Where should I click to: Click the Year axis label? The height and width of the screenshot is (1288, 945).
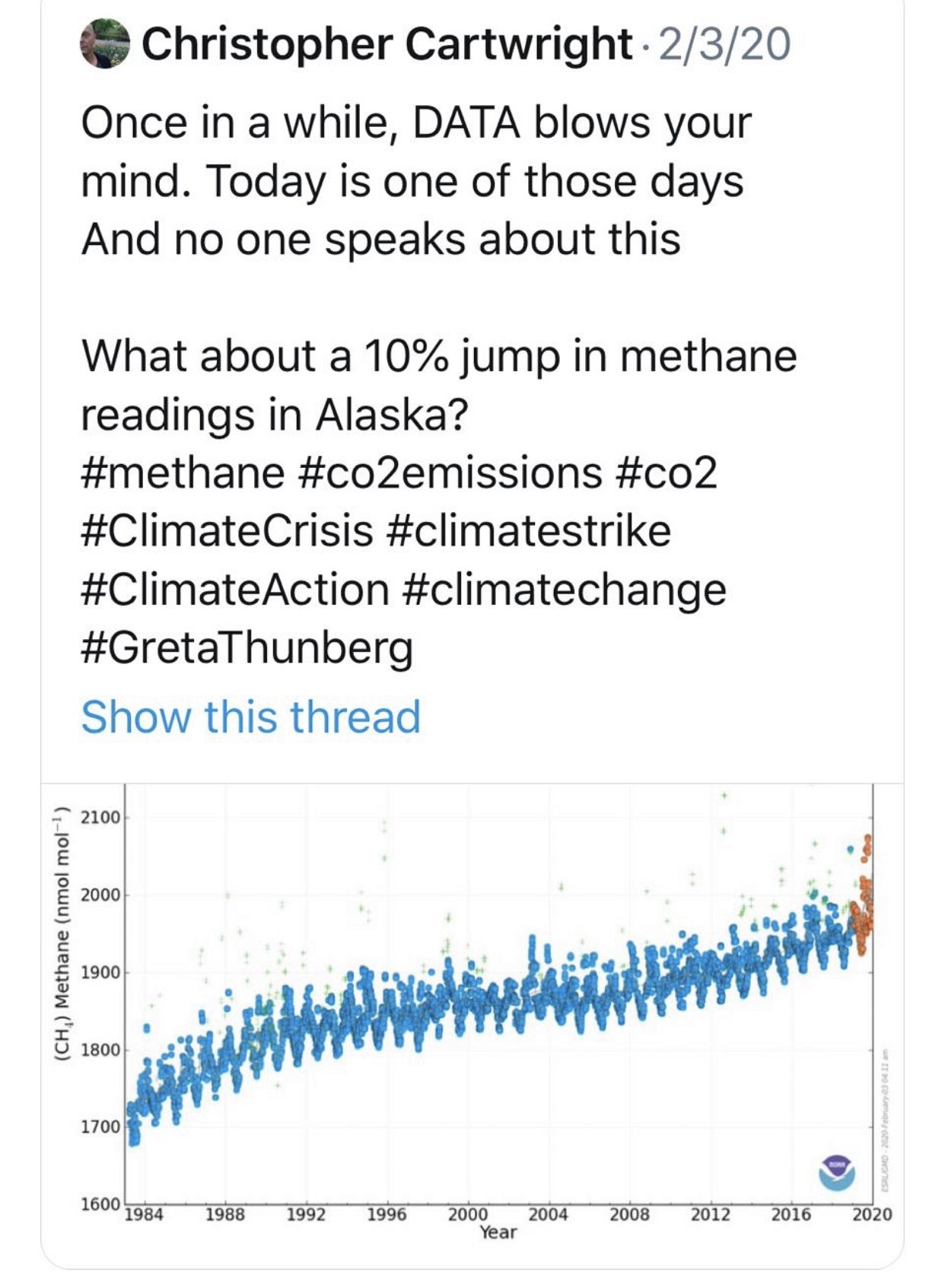tap(498, 1232)
